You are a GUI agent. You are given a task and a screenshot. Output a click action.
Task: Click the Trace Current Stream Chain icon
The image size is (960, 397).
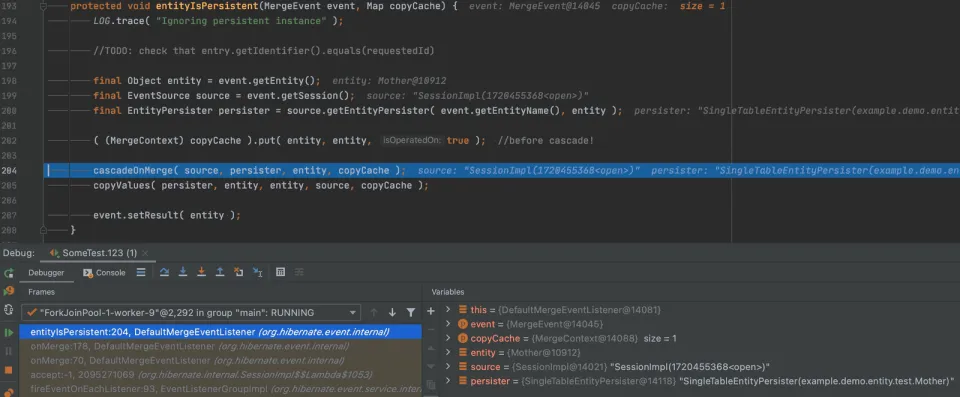click(x=299, y=272)
